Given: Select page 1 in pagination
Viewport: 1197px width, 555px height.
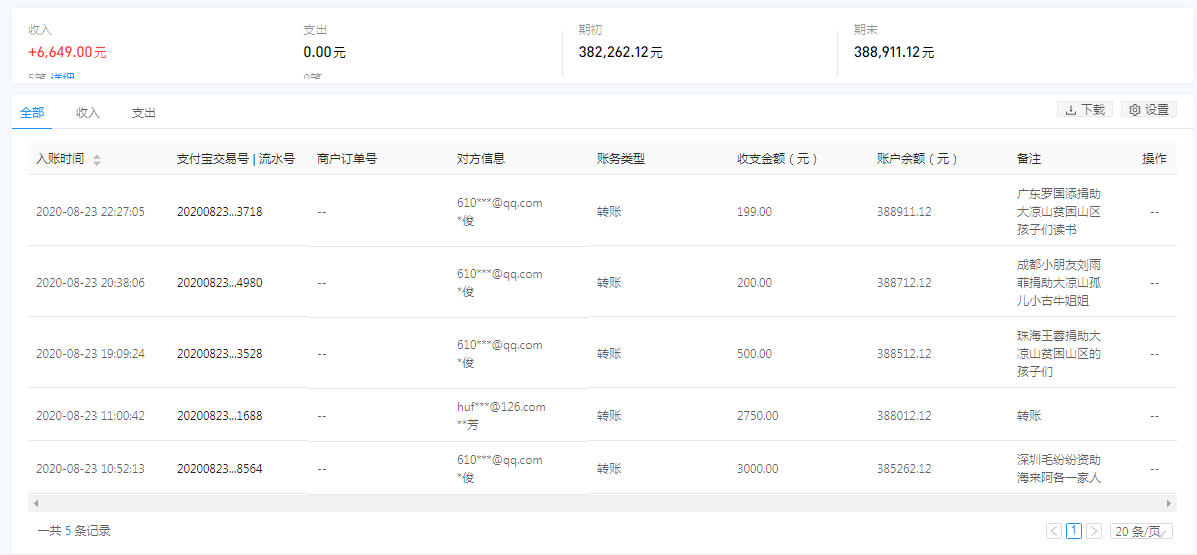Looking at the screenshot, I should [x=1074, y=531].
